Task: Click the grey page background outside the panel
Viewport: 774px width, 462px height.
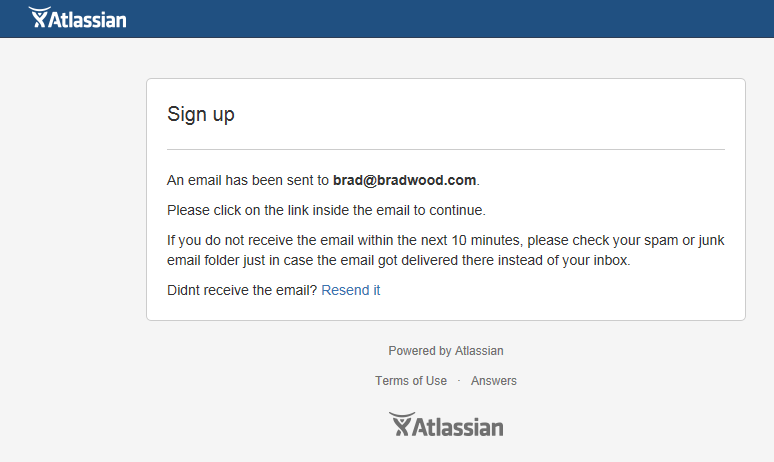Action: click(70, 250)
